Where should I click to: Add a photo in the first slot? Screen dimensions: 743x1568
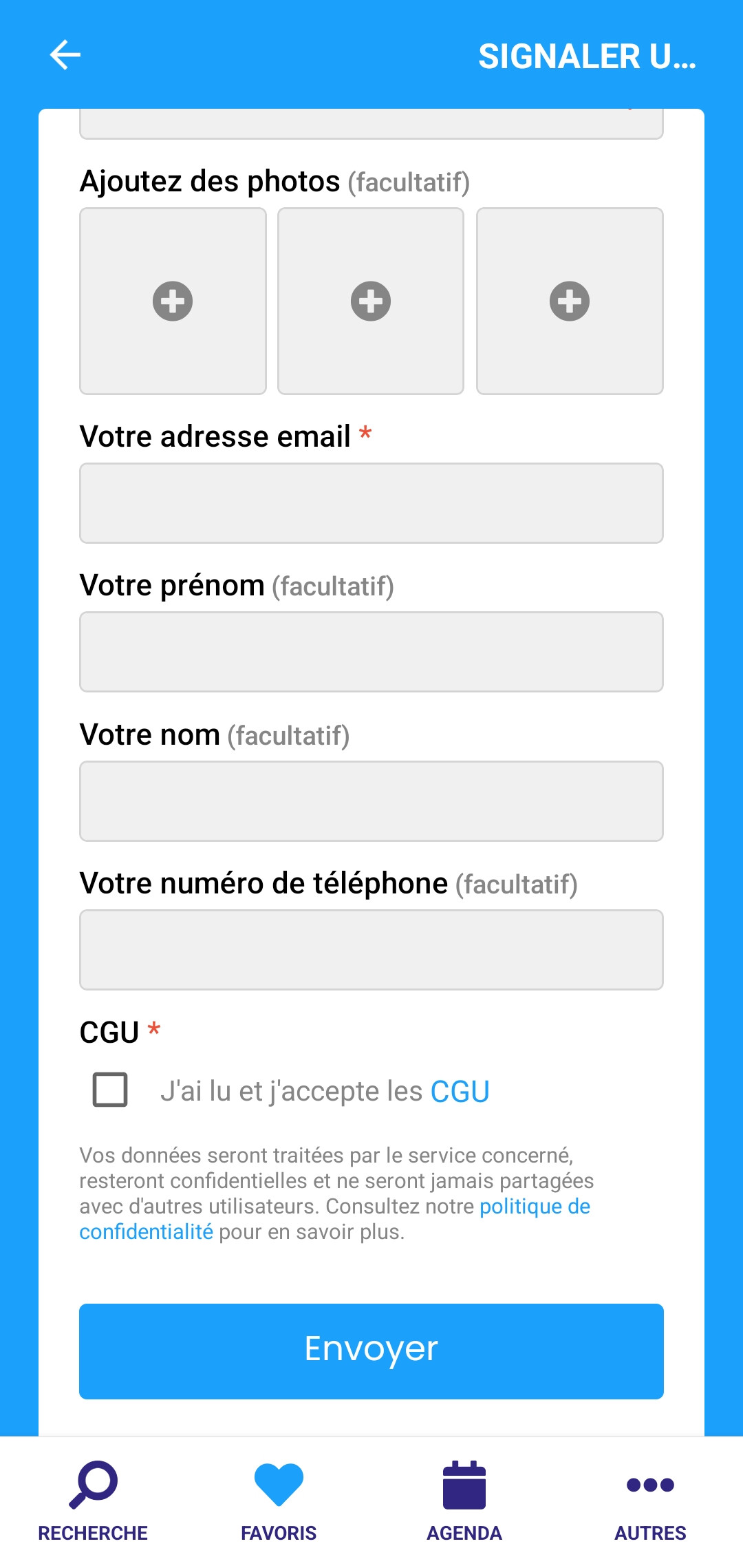click(x=173, y=301)
